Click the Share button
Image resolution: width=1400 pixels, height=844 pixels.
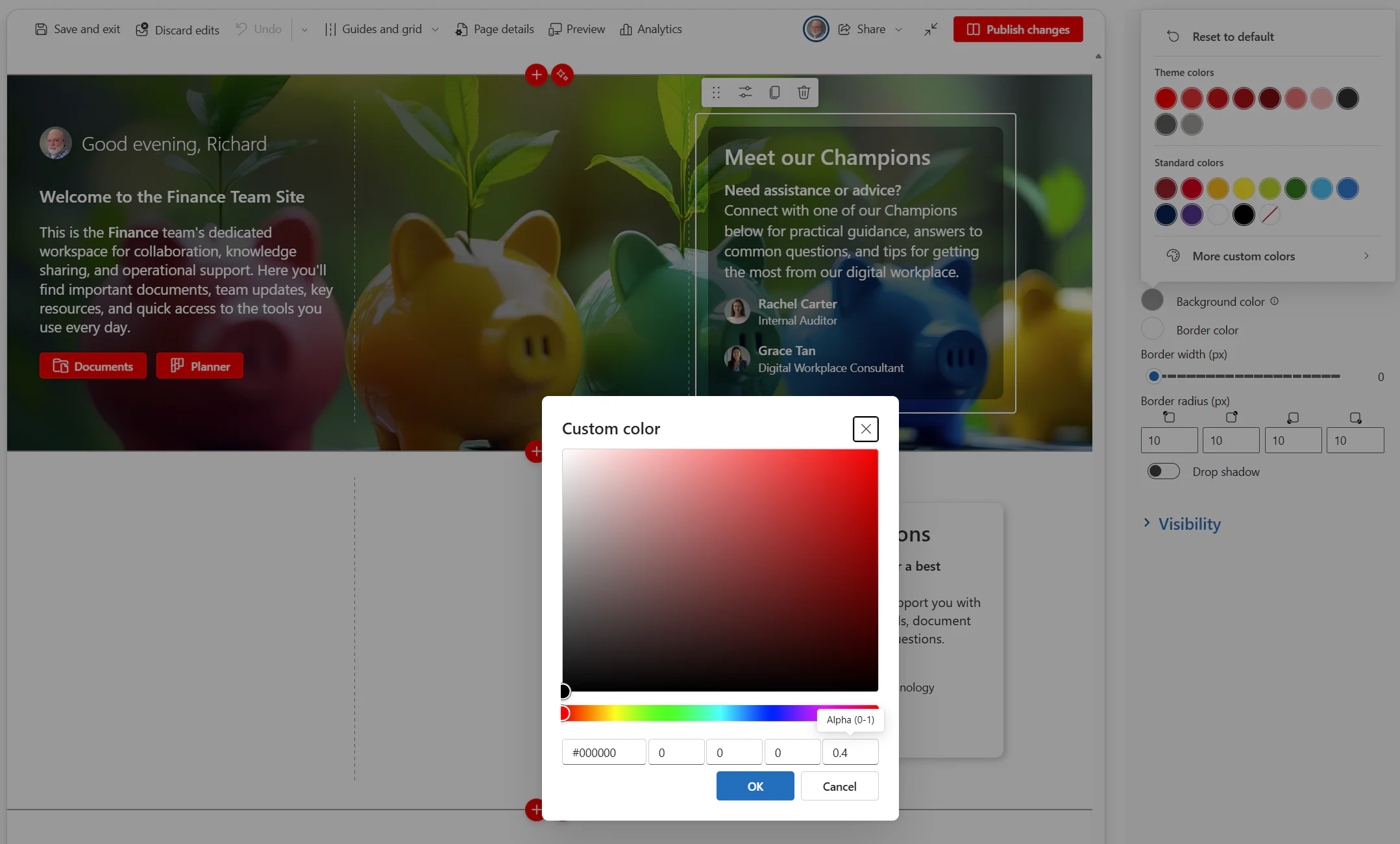pyautogui.click(x=862, y=29)
